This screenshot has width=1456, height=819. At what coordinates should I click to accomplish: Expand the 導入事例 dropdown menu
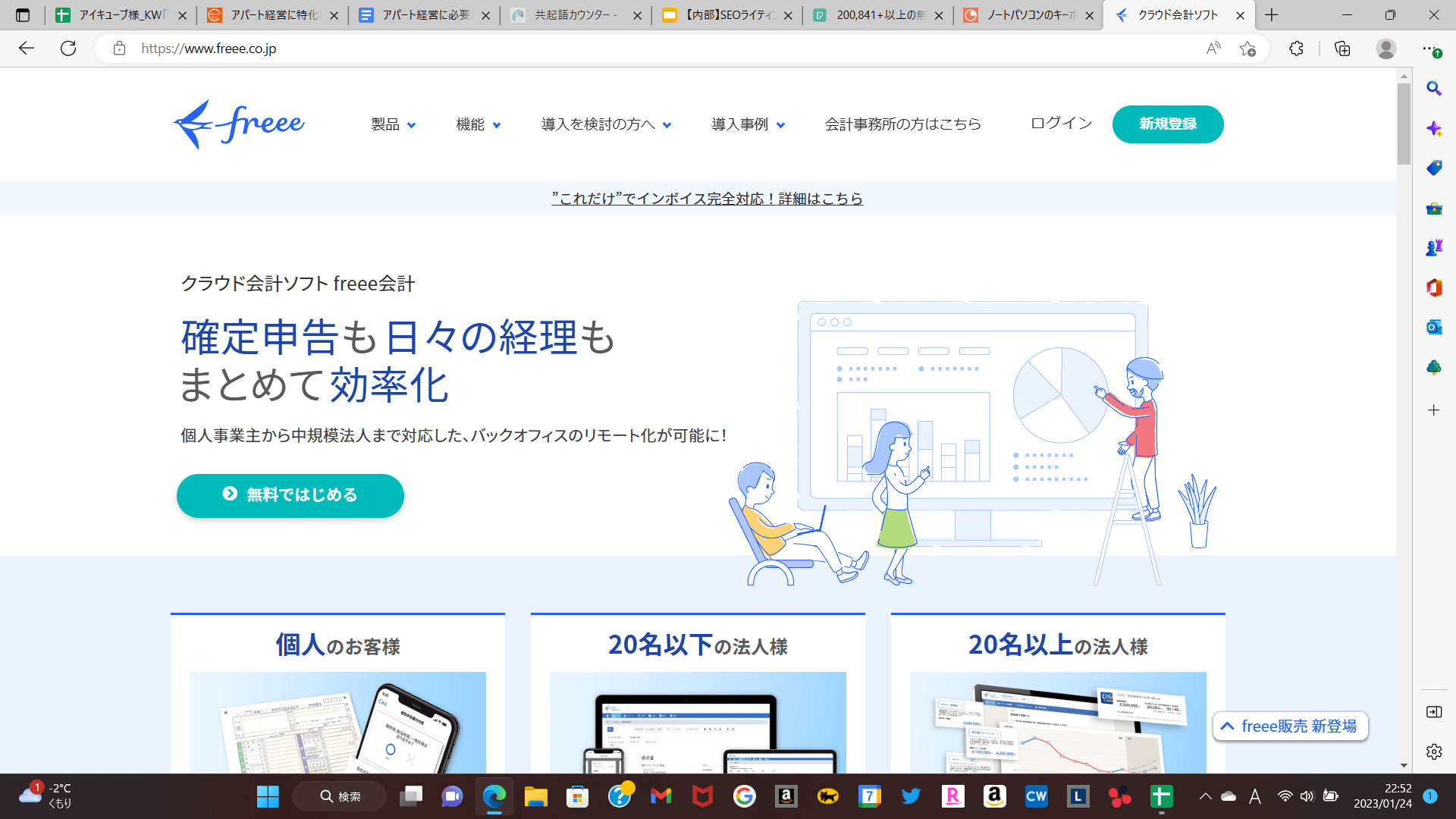(748, 124)
